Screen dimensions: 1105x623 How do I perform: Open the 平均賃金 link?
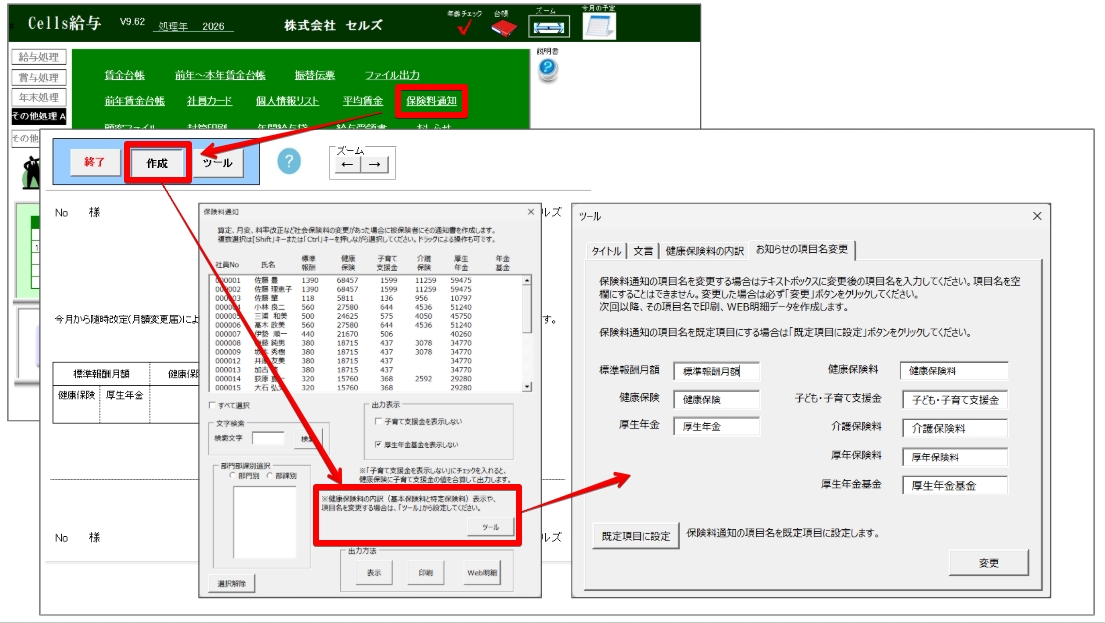pos(363,101)
